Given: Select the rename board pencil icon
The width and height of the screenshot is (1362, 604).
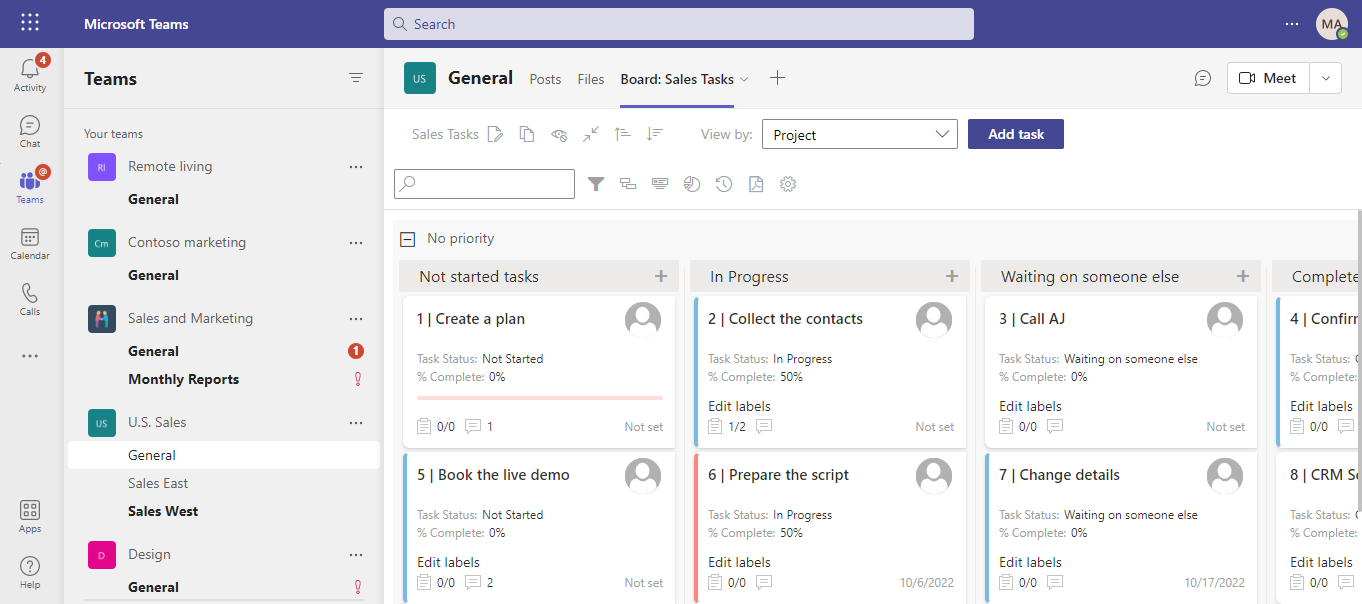Looking at the screenshot, I should [495, 133].
